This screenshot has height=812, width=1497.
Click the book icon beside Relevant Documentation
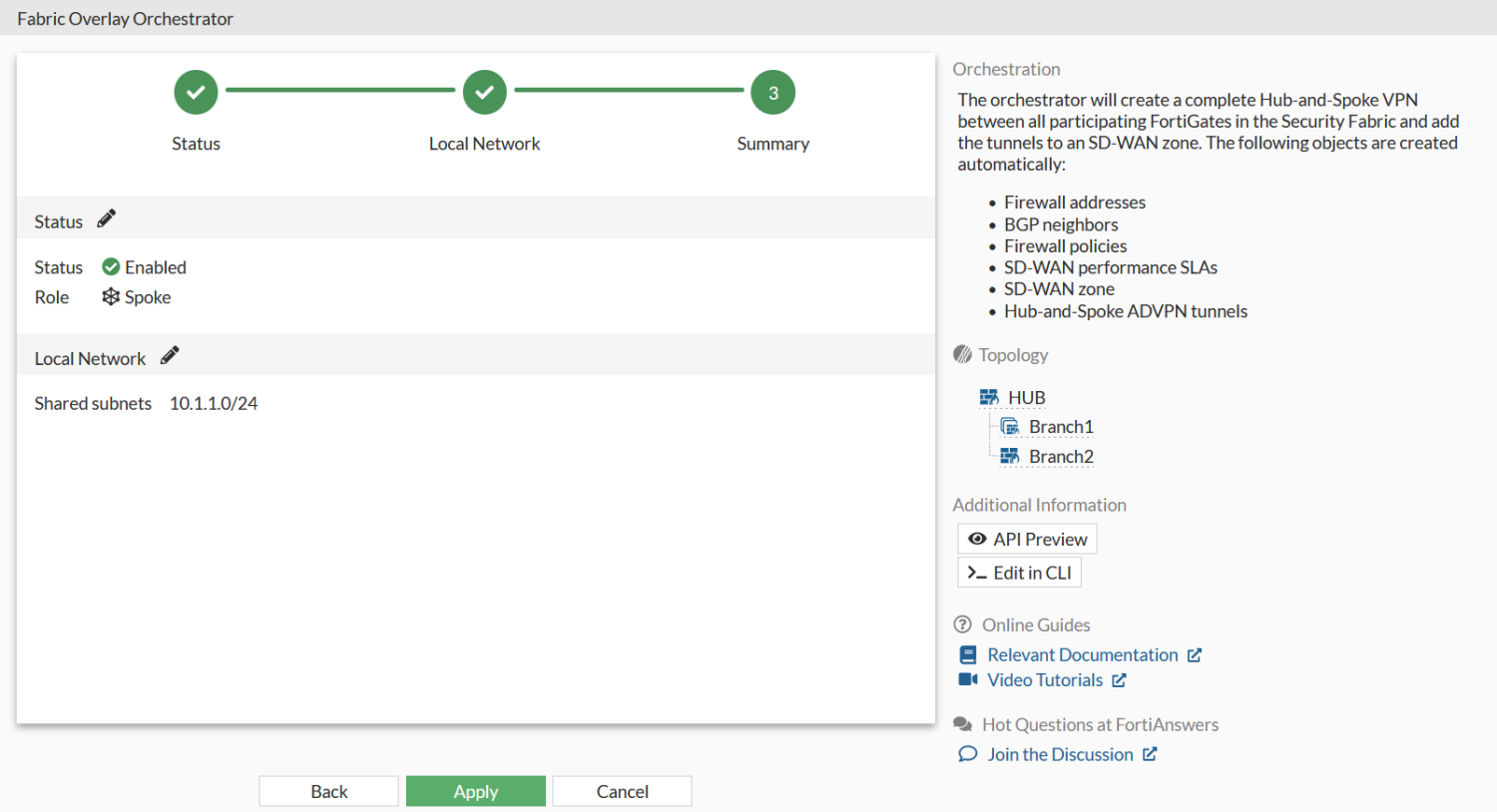(968, 654)
